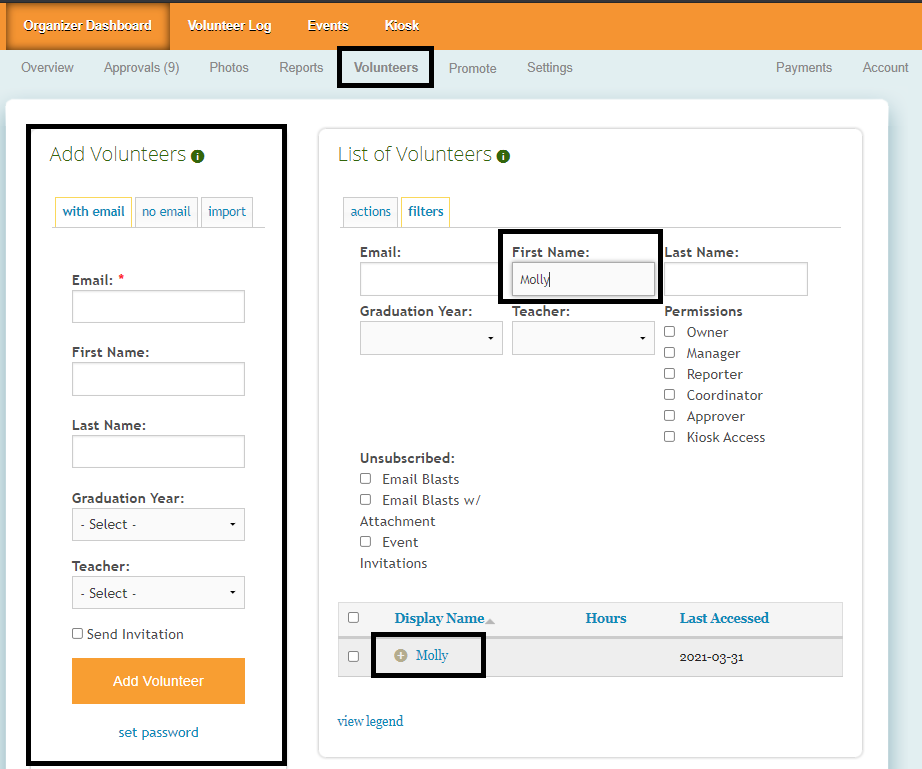Image resolution: width=922 pixels, height=769 pixels.
Task: Open Kiosk tab
Action: point(402,26)
